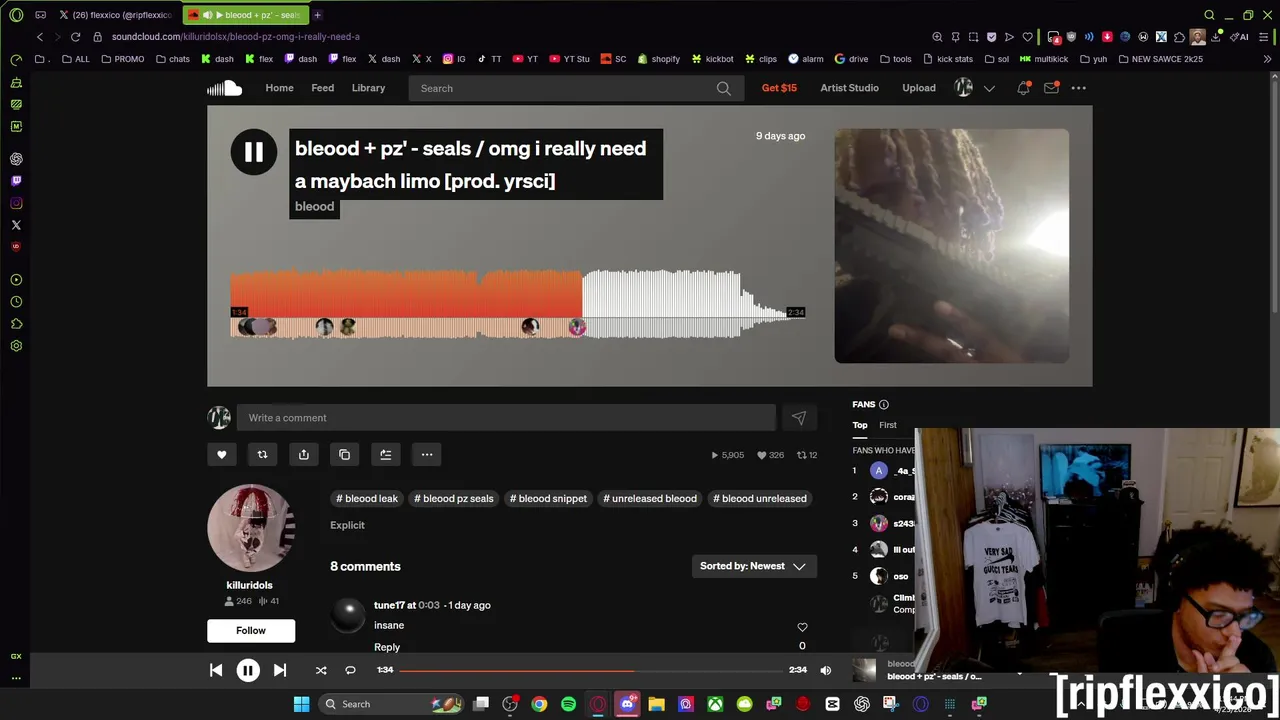This screenshot has height=720, width=1280.
Task: Repost the track via repost icon
Action: pyautogui.click(x=262, y=454)
